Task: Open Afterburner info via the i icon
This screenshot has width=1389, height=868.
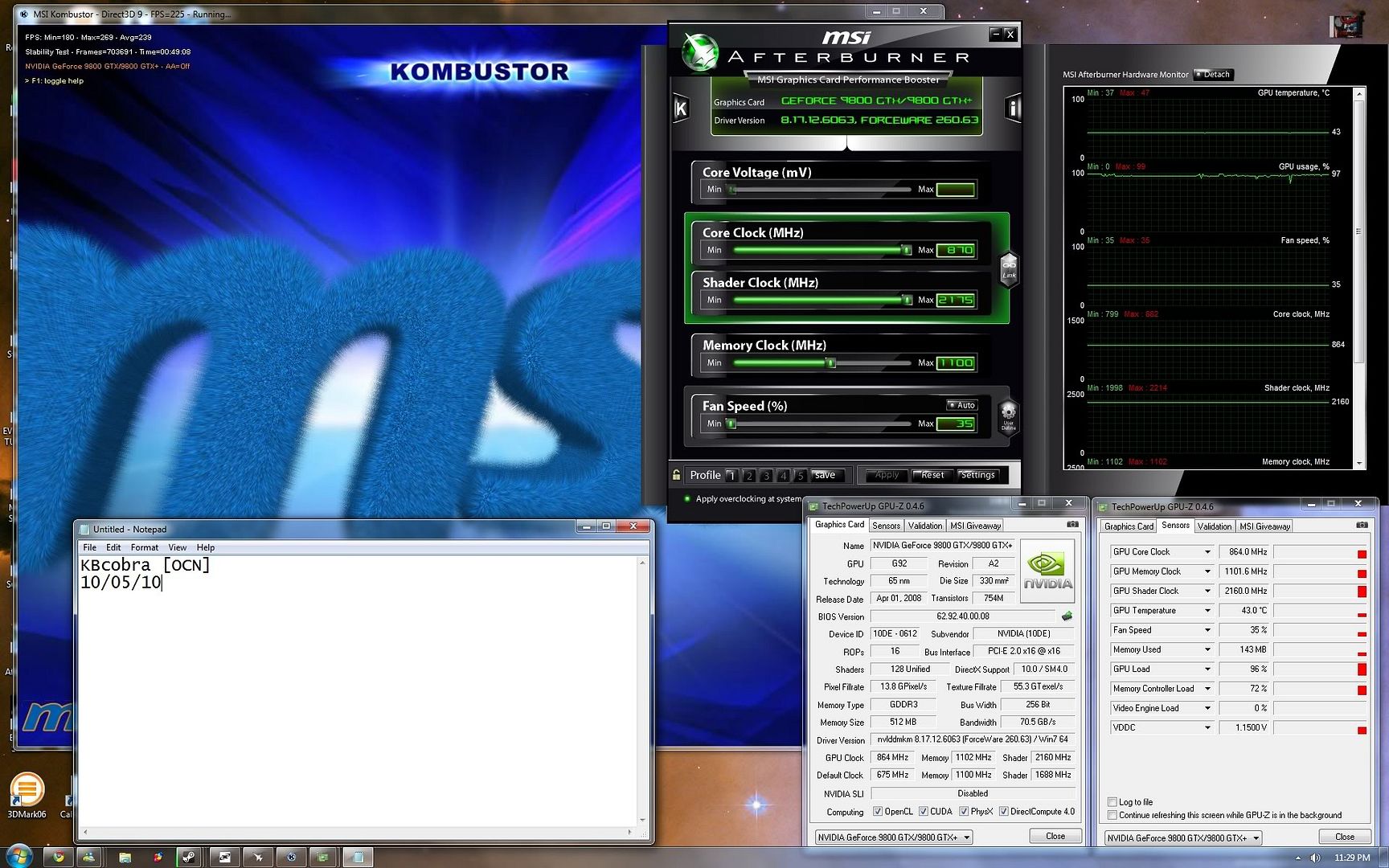Action: [x=1012, y=108]
